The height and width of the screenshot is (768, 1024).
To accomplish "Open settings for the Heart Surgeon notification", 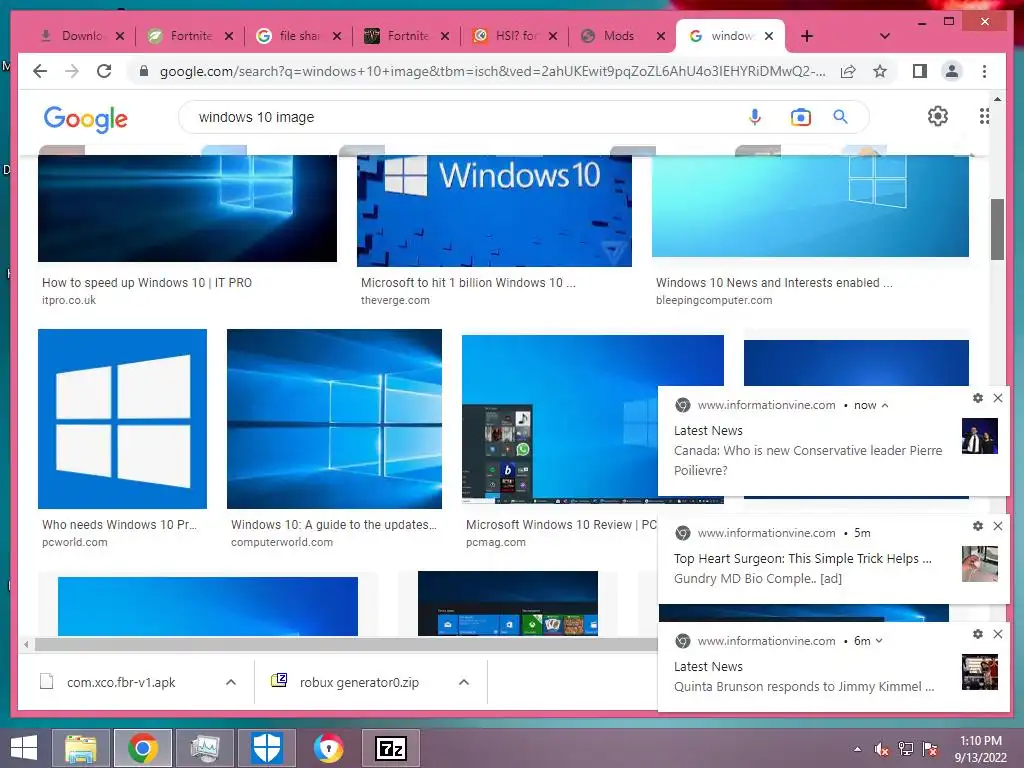I will 978,526.
